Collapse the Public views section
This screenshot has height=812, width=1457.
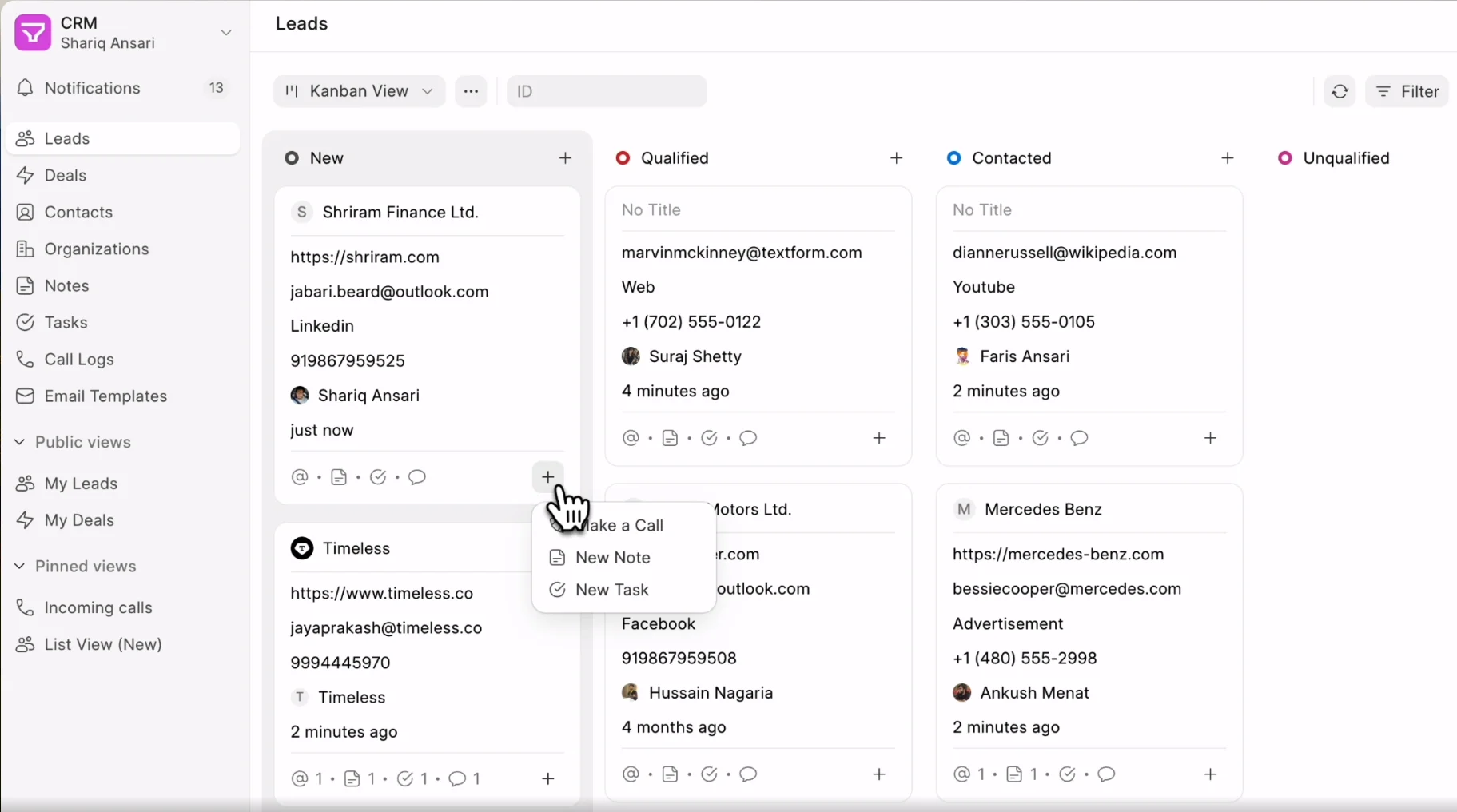(x=20, y=442)
